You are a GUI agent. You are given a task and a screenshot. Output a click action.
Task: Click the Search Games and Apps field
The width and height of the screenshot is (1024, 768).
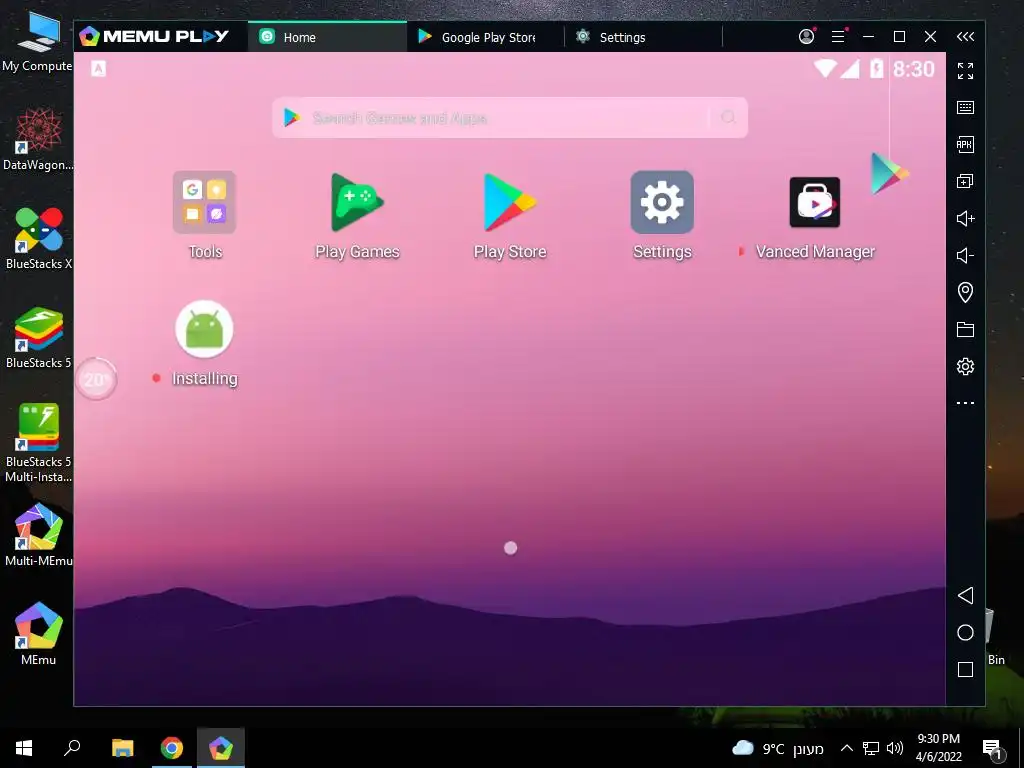click(509, 118)
